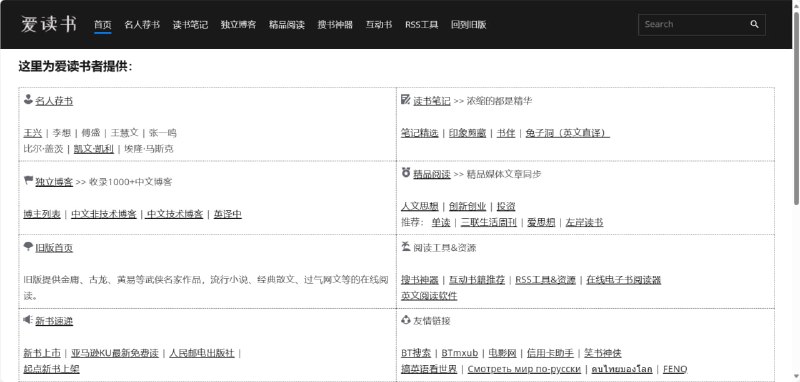Click the flag icon beside 独立博客

[28, 181]
